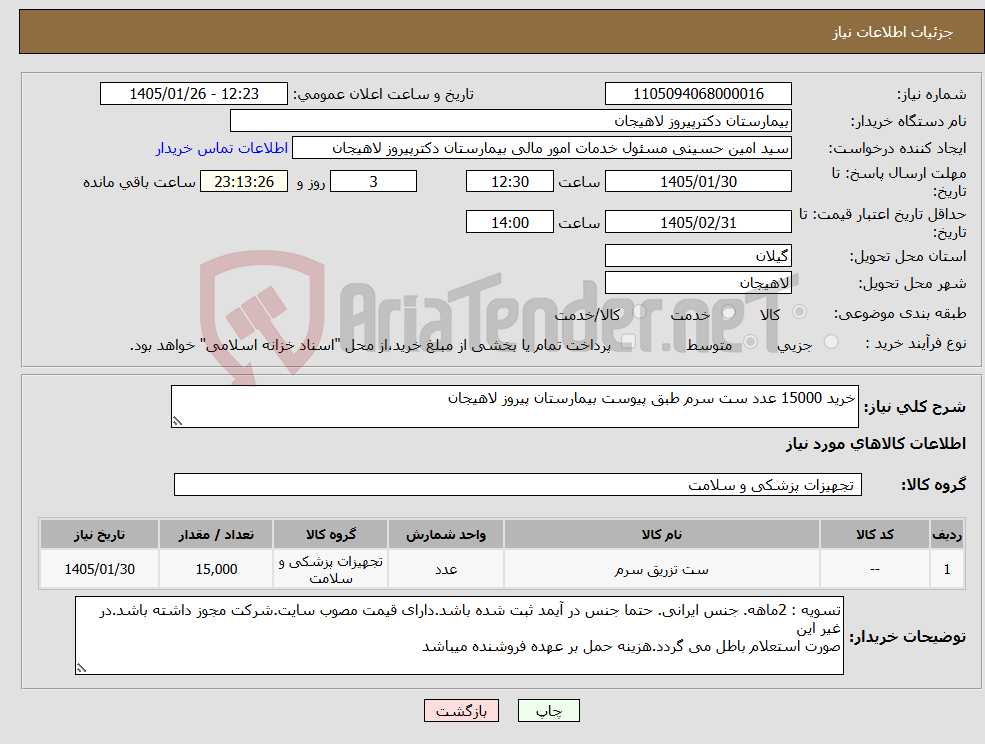This screenshot has width=985, height=744.
Task: Click the announcement date field 1405/01/26 - 12:23
Action: click(193, 94)
